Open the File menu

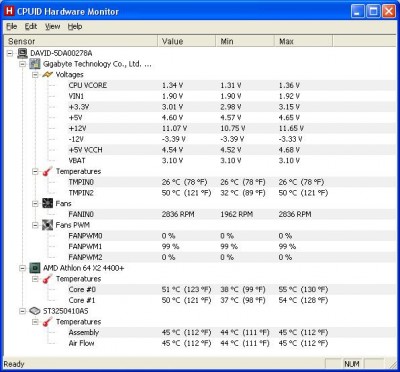click(11, 27)
